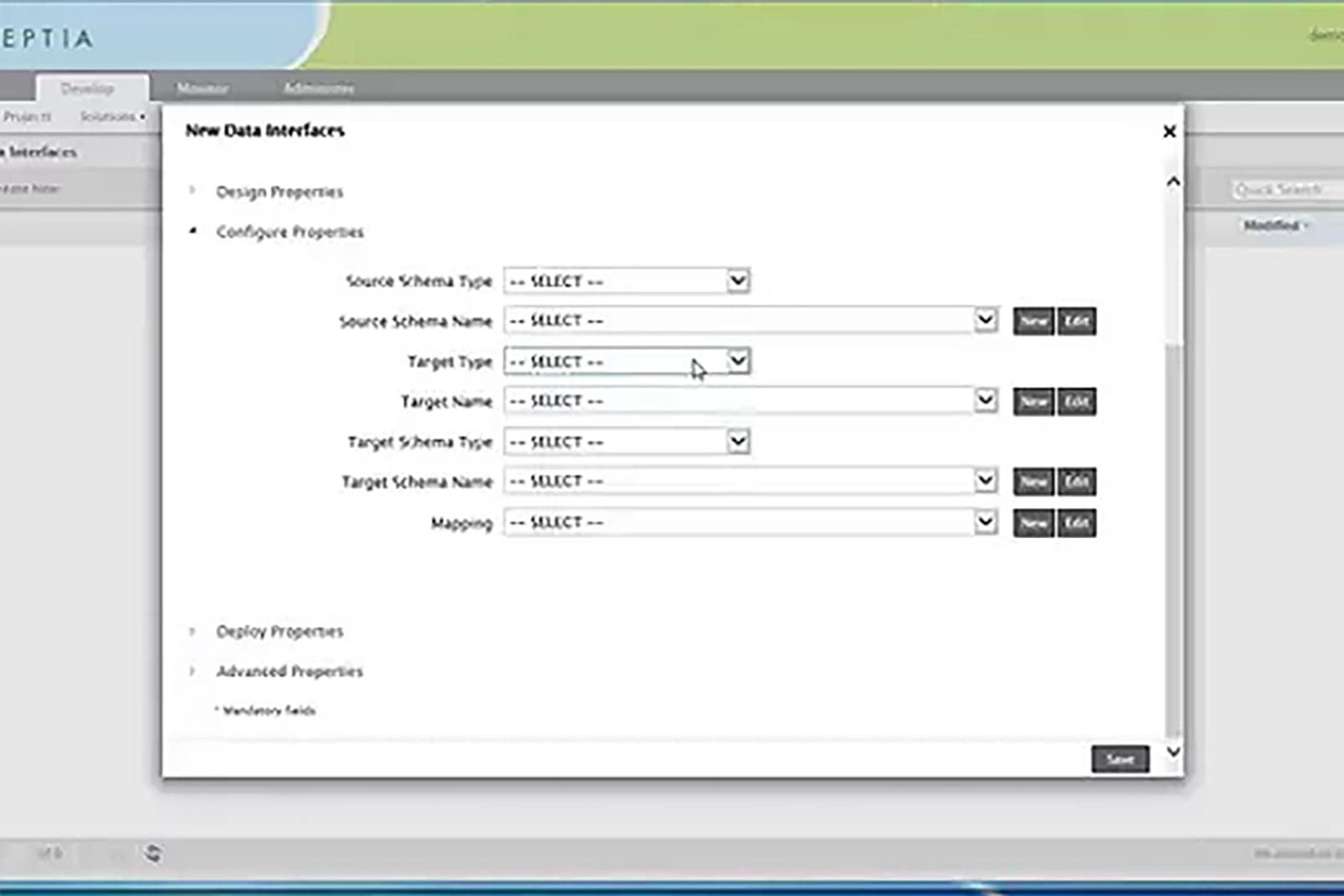Click the scroll up arrow in dialog
The width and height of the screenshot is (1344, 896).
[1173, 181]
